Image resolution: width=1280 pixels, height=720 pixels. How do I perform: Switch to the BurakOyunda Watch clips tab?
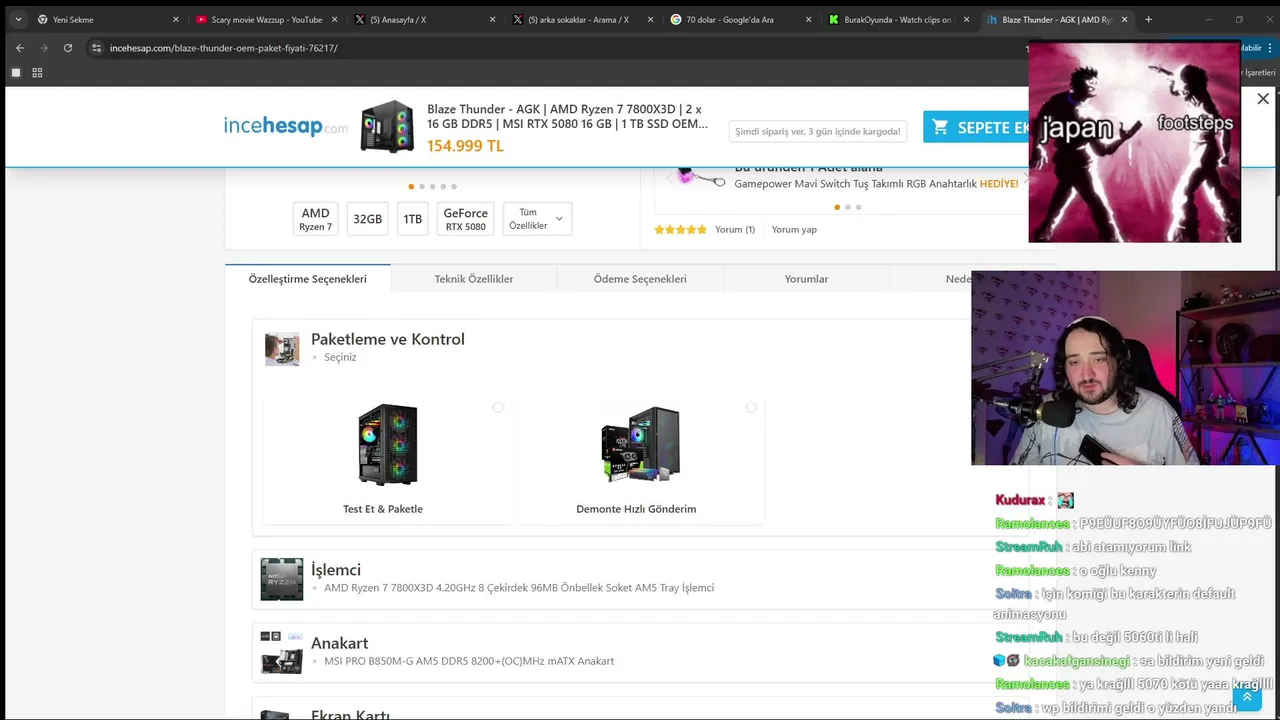click(898, 19)
